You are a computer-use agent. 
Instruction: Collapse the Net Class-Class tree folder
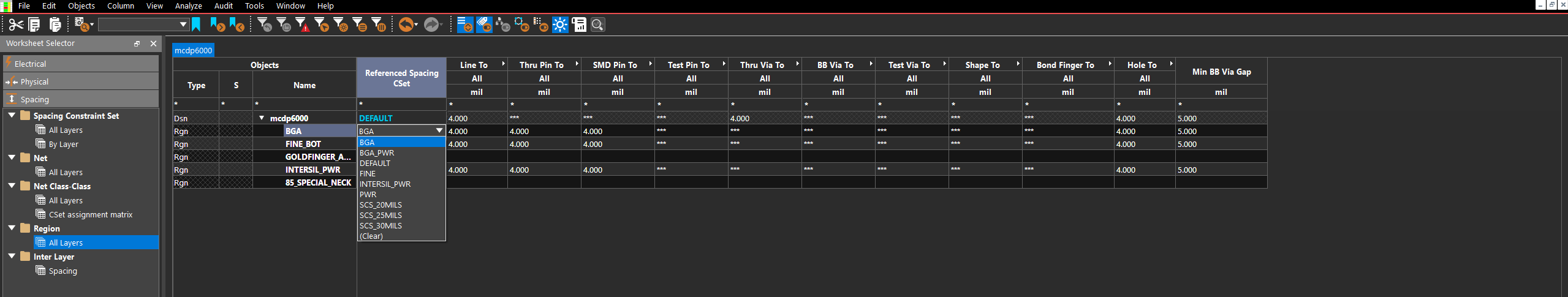click(x=12, y=186)
